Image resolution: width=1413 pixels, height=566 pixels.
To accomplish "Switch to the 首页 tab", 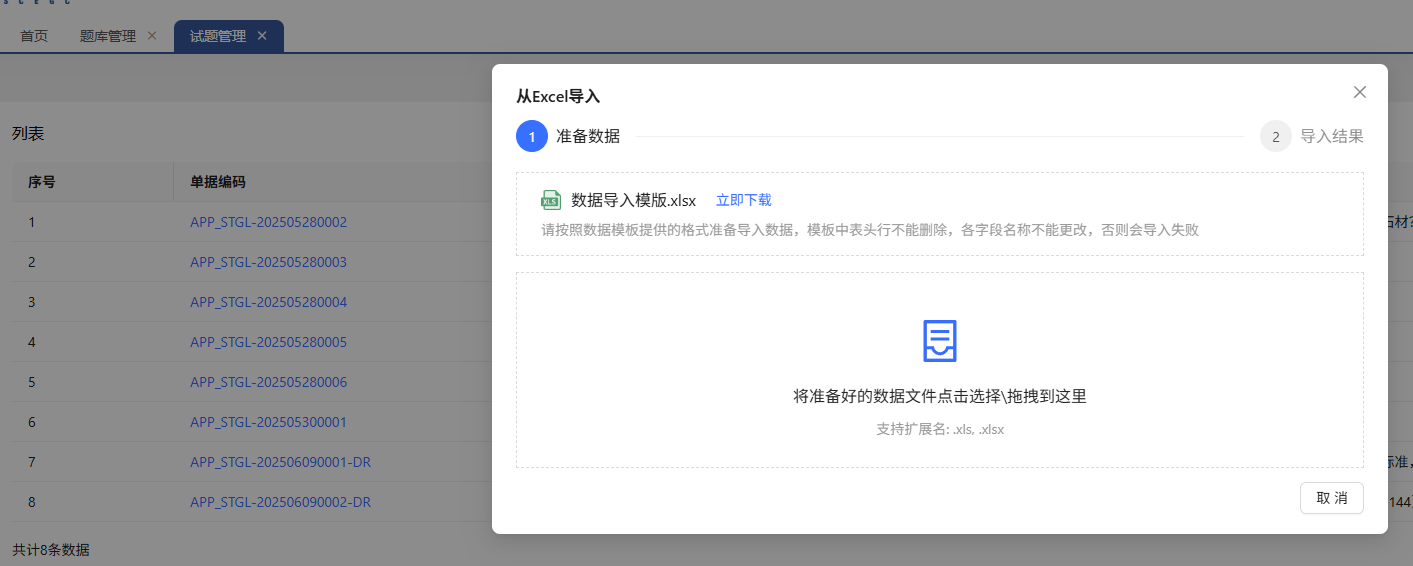I will pos(34,36).
